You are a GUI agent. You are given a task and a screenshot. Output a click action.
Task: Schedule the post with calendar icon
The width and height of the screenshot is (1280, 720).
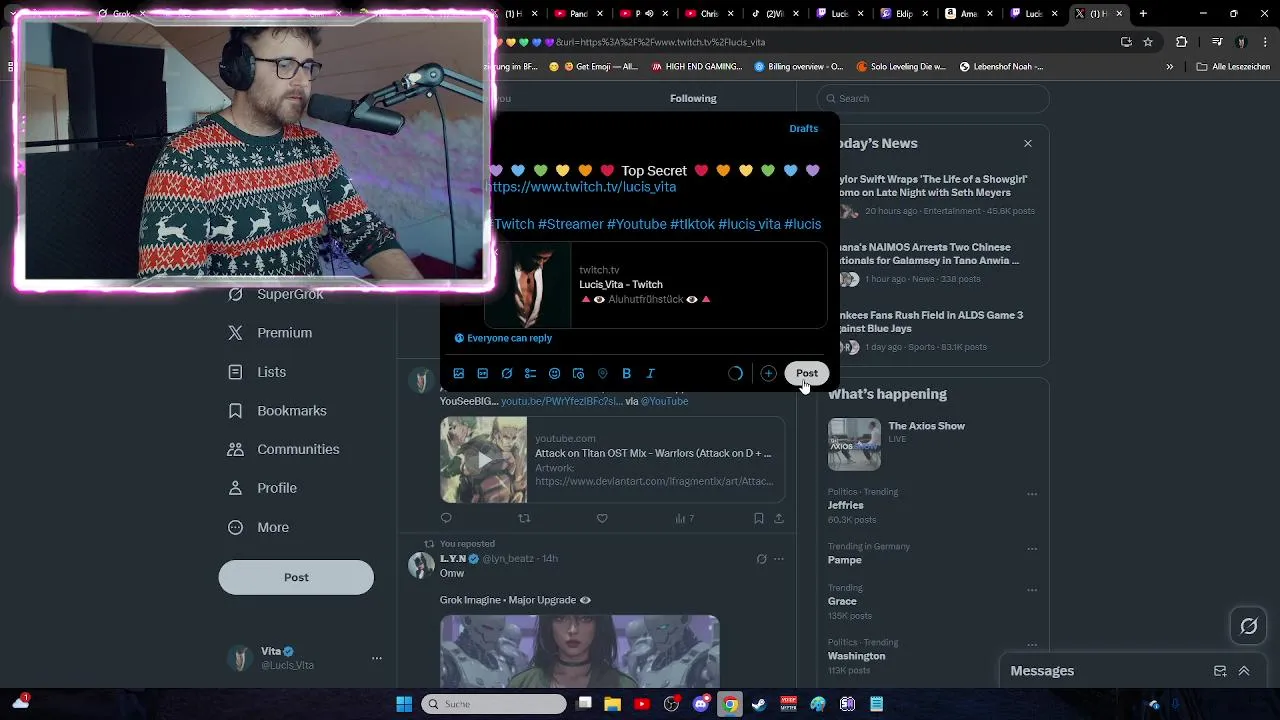579,373
